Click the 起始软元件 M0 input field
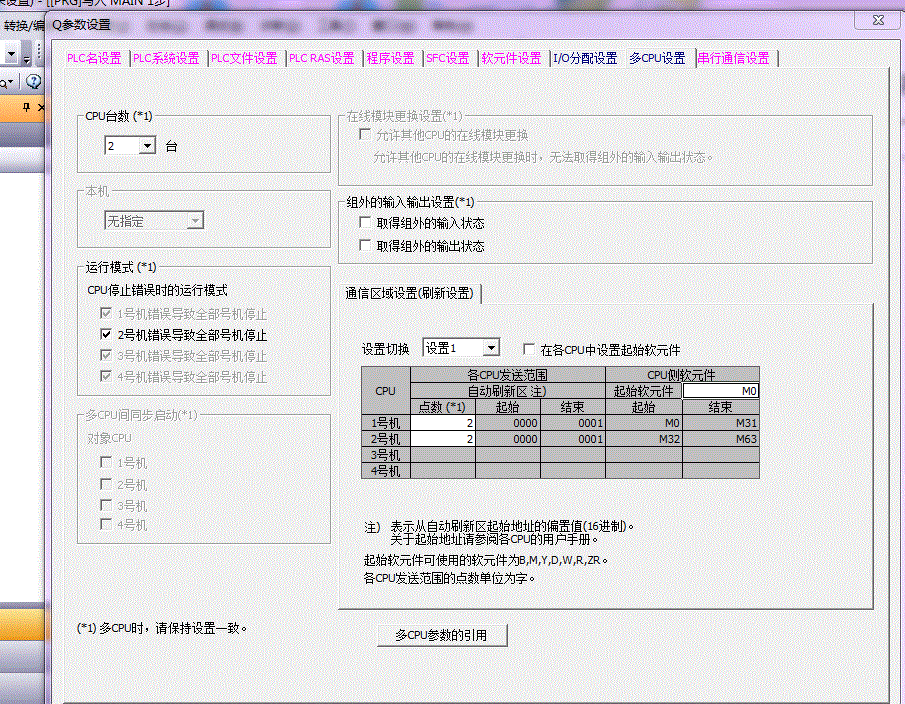The image size is (905, 704). coord(720,391)
